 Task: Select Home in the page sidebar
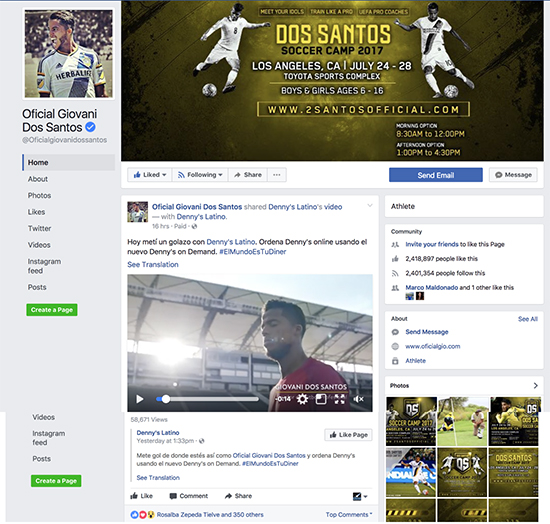pyautogui.click(x=69, y=162)
